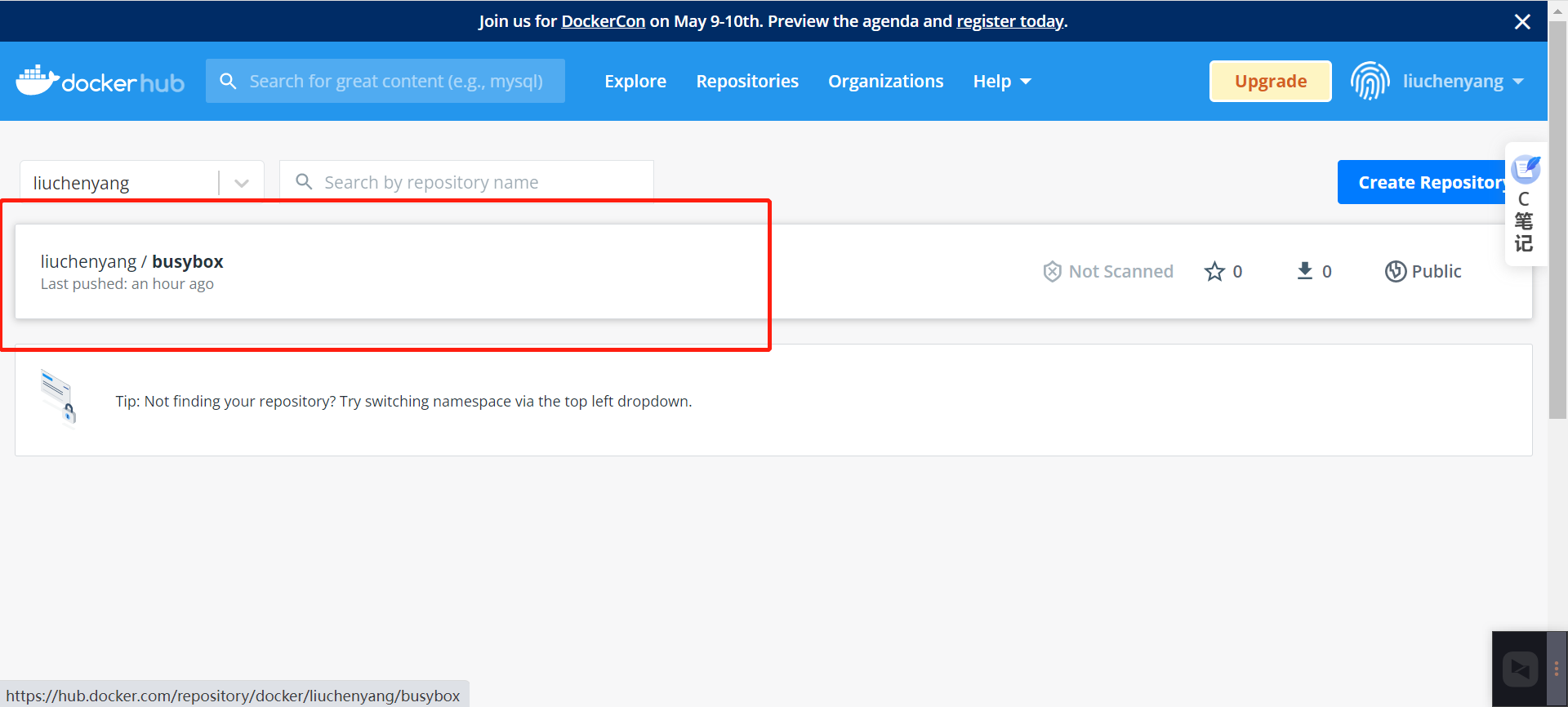The height and width of the screenshot is (707, 1568).
Task: Click the video player icon at bottom right
Action: pos(1520,669)
